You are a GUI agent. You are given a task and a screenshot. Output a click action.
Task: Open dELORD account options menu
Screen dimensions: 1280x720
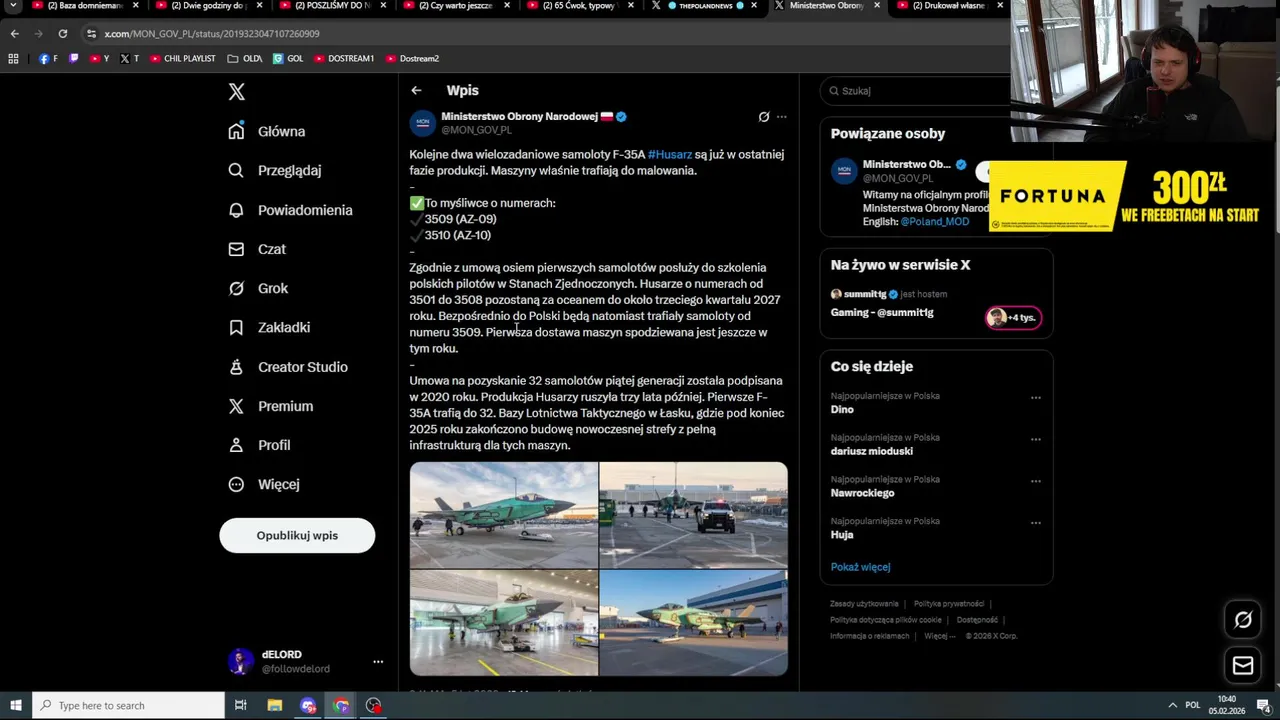[378, 661]
